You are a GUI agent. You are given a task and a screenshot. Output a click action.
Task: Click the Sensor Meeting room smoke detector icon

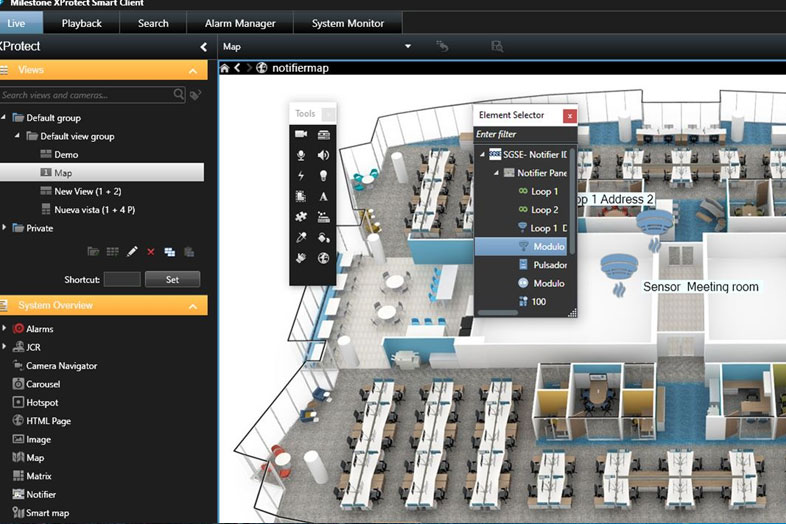tap(620, 274)
